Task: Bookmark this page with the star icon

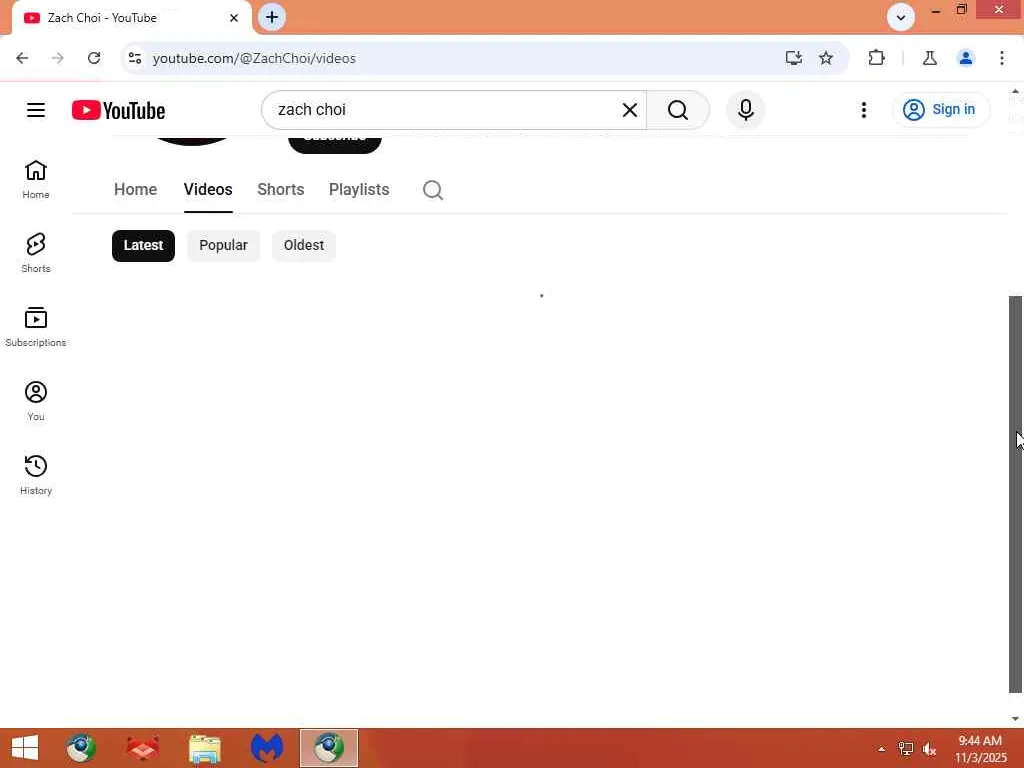Action: click(826, 58)
